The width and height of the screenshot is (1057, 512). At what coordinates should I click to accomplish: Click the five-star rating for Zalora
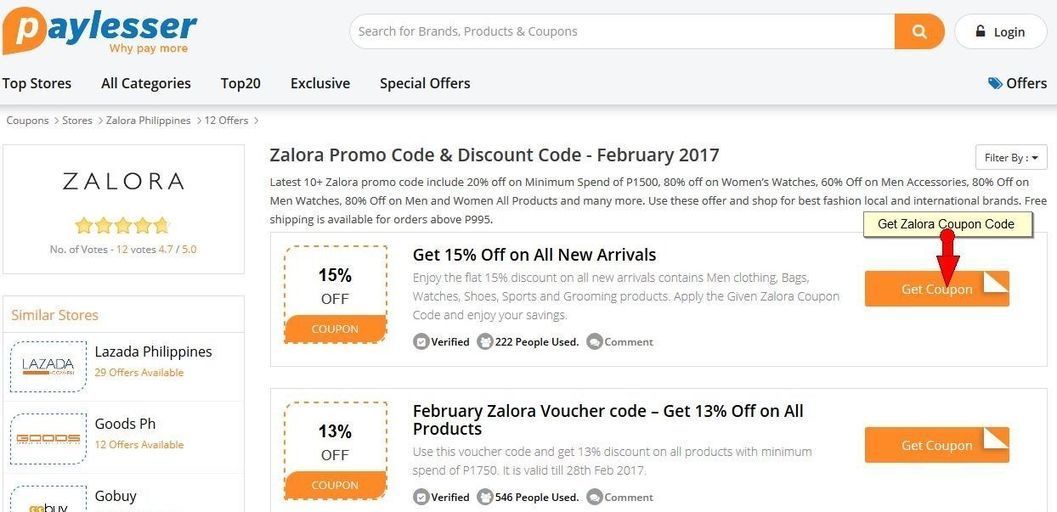pyautogui.click(x=123, y=226)
